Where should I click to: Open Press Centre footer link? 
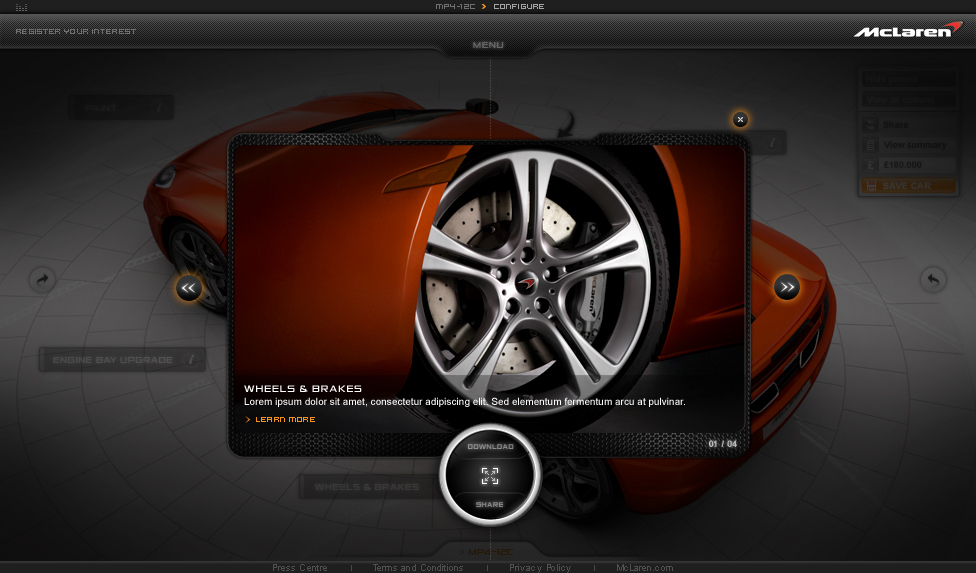click(299, 567)
